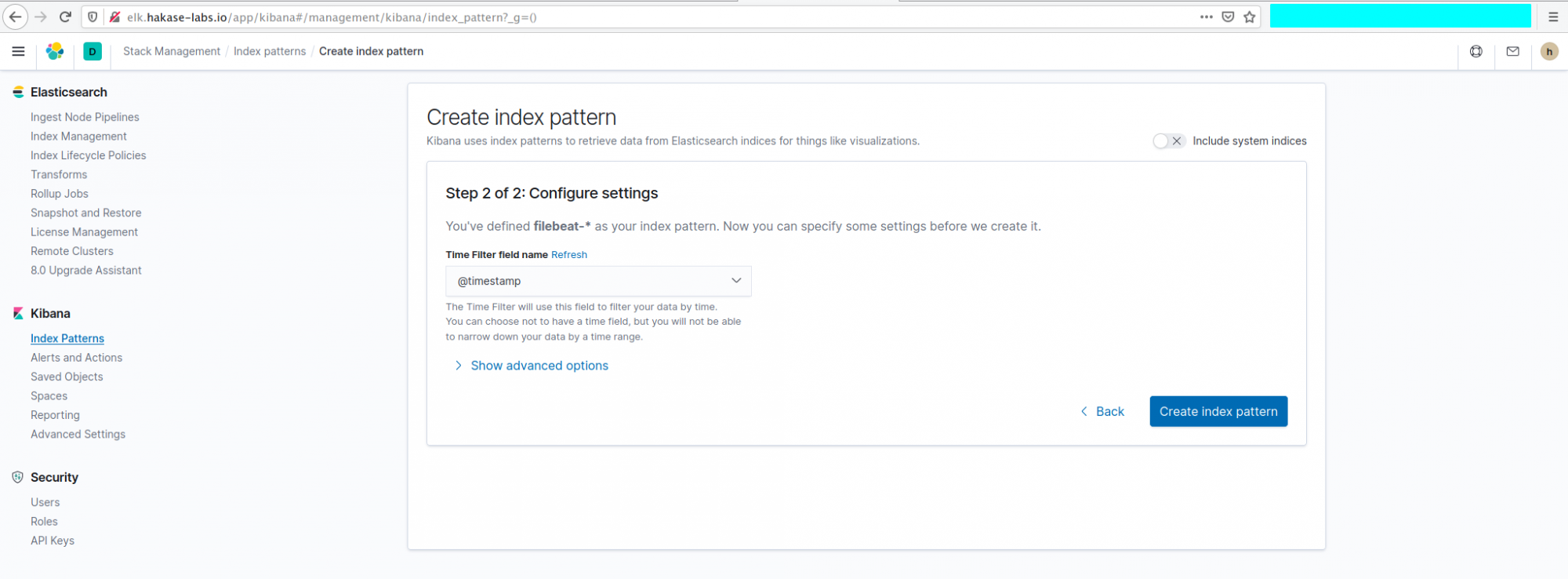Open Snapshot and Restore
This screenshot has height=579, width=1568.
(86, 213)
